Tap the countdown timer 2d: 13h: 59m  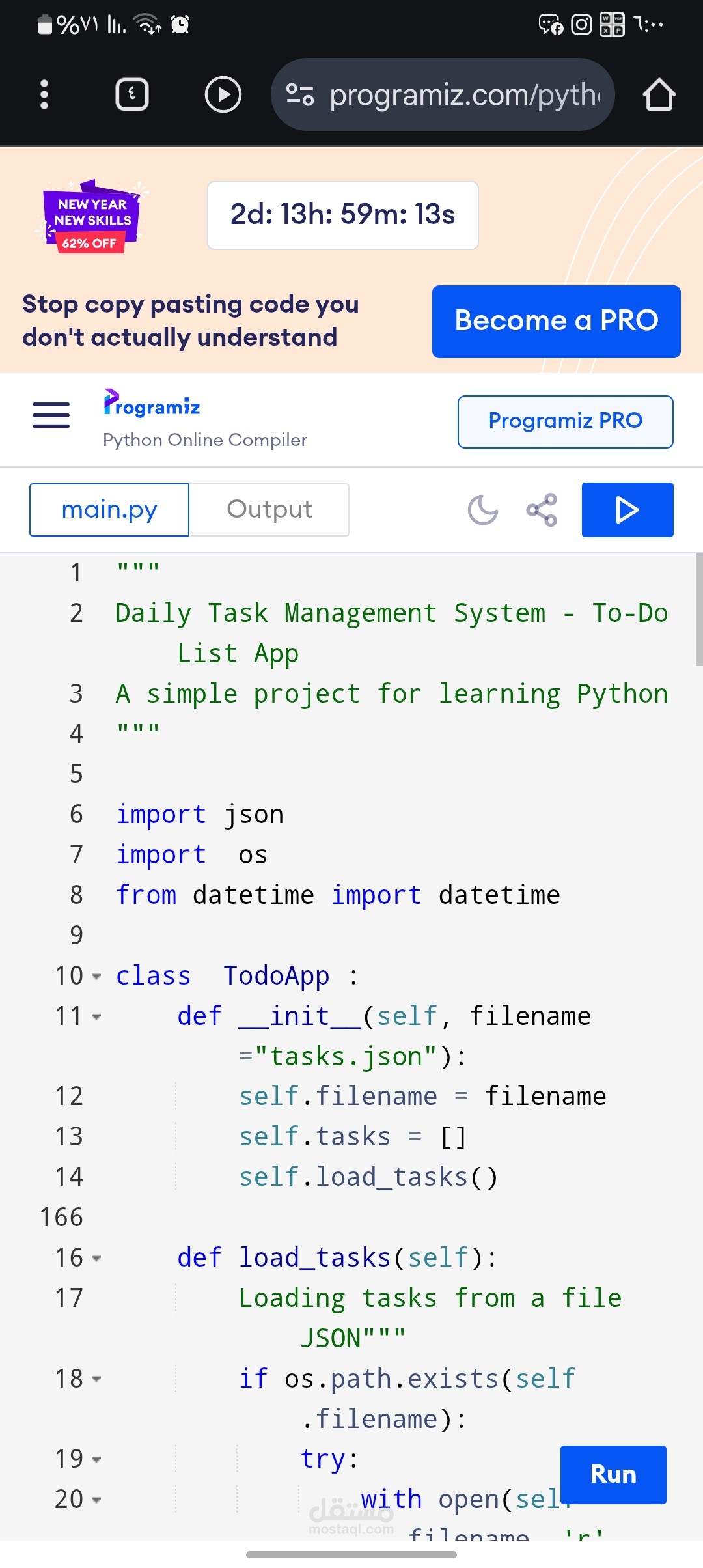pyautogui.click(x=342, y=215)
